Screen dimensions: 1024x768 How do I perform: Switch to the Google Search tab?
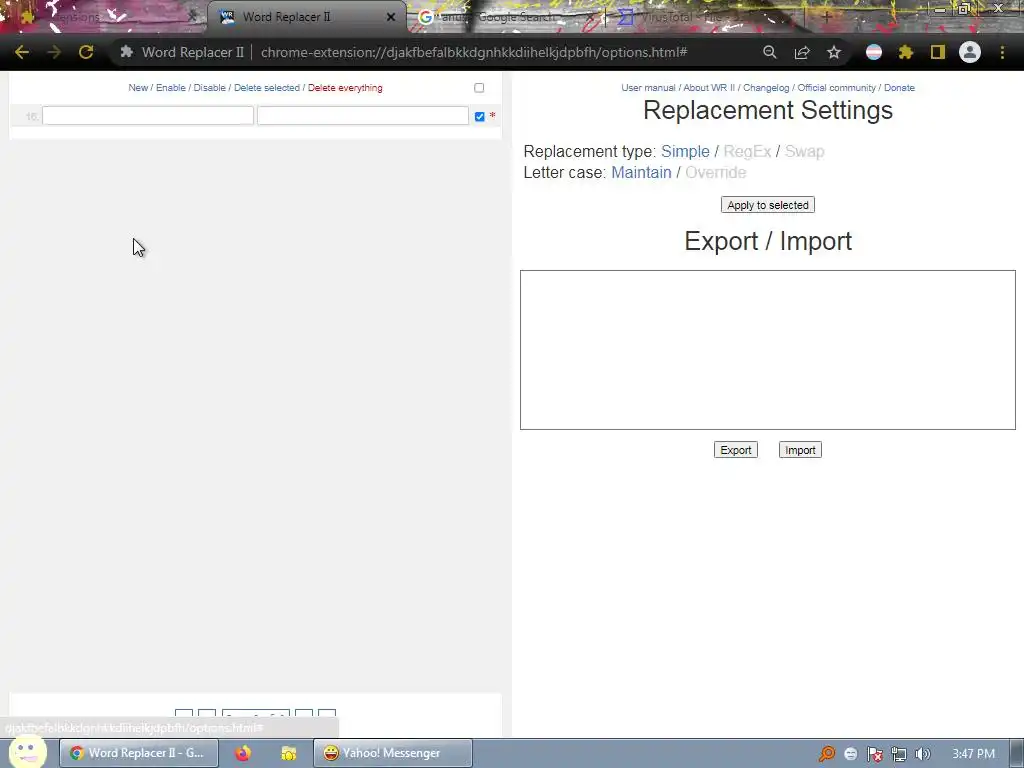506,17
